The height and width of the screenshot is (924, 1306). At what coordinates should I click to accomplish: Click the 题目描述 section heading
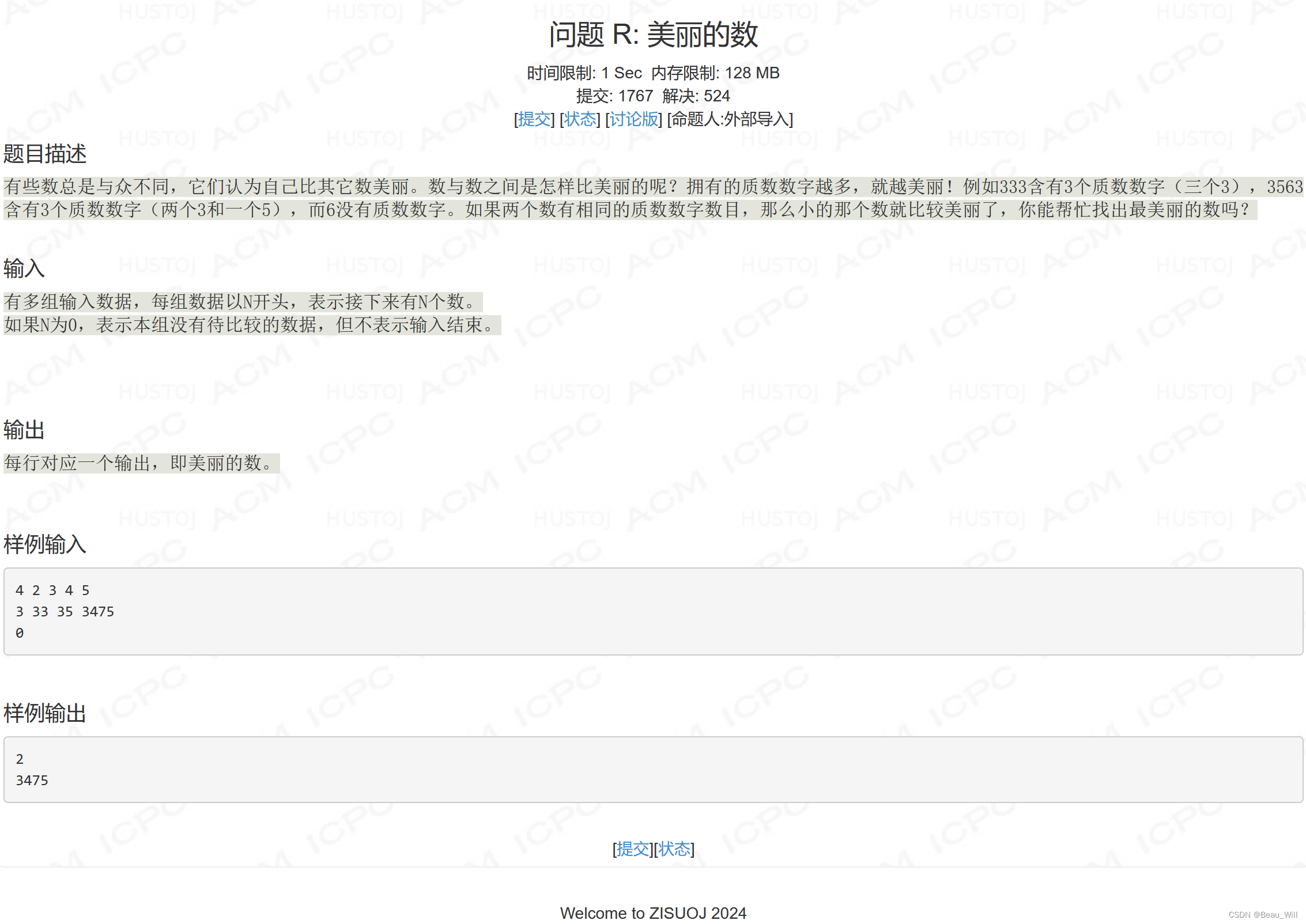tap(46, 154)
